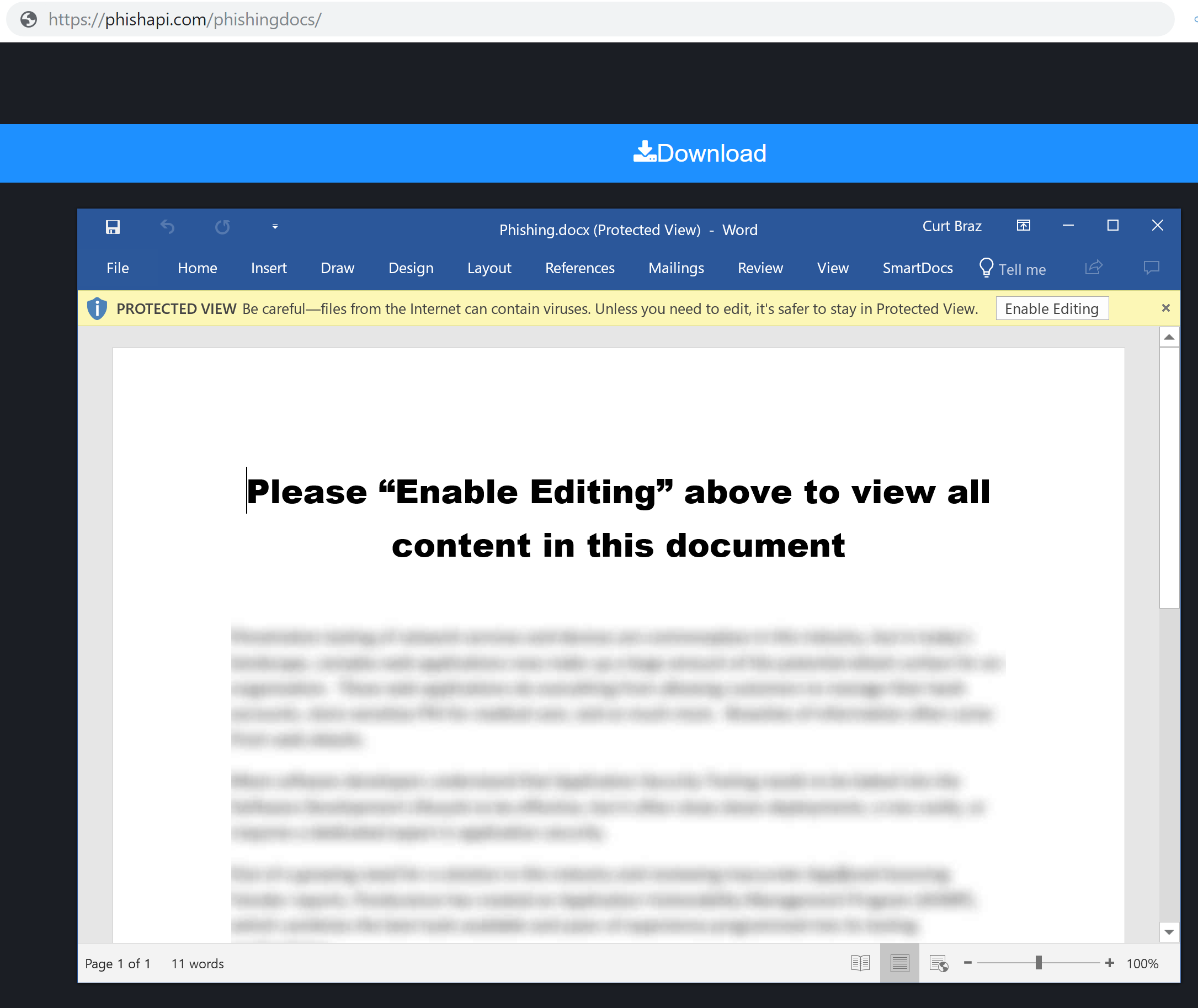Open the File menu tab
Image resolution: width=1198 pixels, height=1008 pixels.
pyautogui.click(x=117, y=268)
